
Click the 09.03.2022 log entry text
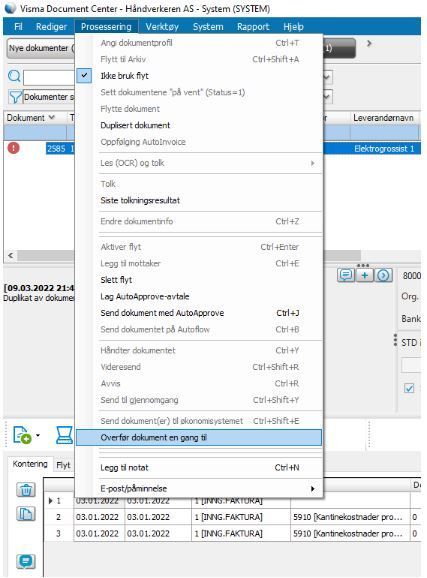tap(39, 288)
